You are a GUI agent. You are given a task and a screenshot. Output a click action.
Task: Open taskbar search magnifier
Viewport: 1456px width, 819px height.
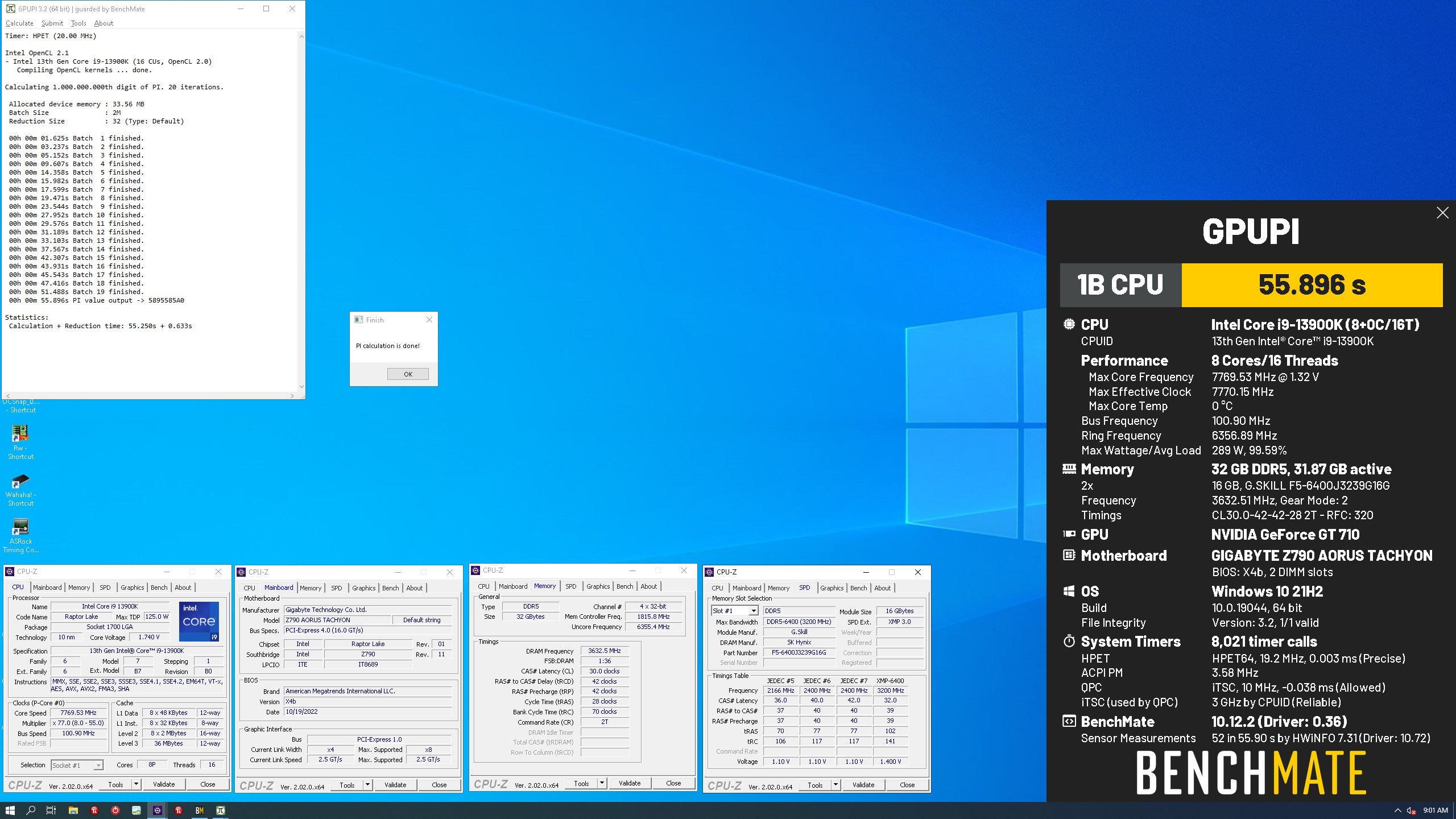31,810
